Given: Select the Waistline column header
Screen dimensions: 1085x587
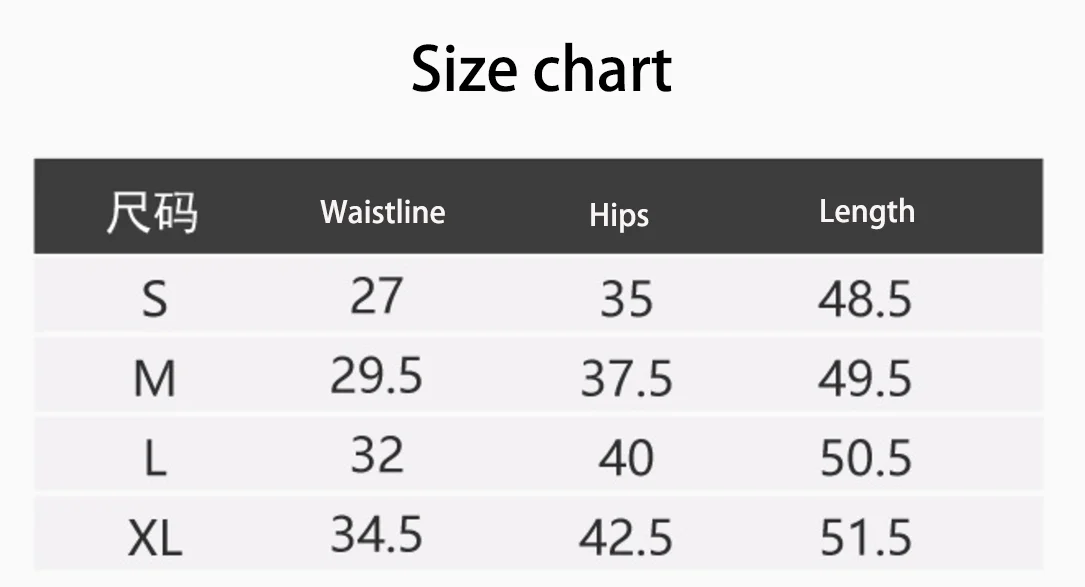Looking at the screenshot, I should click(382, 212).
